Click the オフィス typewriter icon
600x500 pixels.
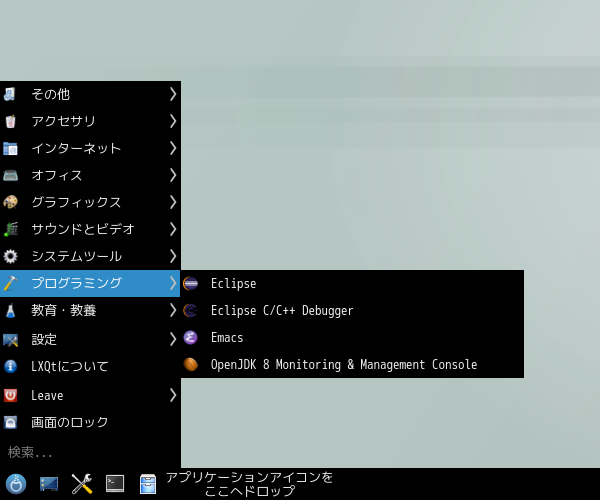(x=10, y=175)
